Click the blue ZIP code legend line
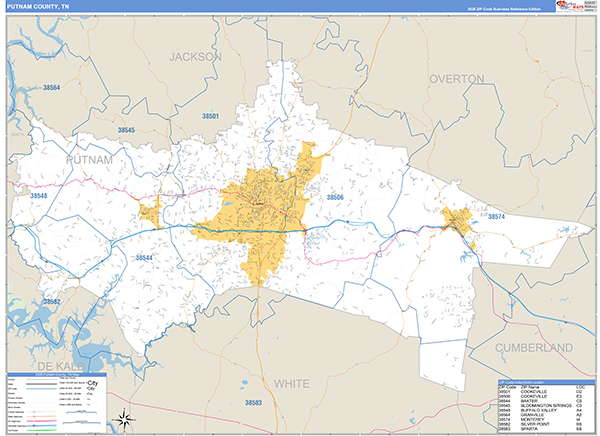Viewport: 600px width, 436px height. coord(41,389)
